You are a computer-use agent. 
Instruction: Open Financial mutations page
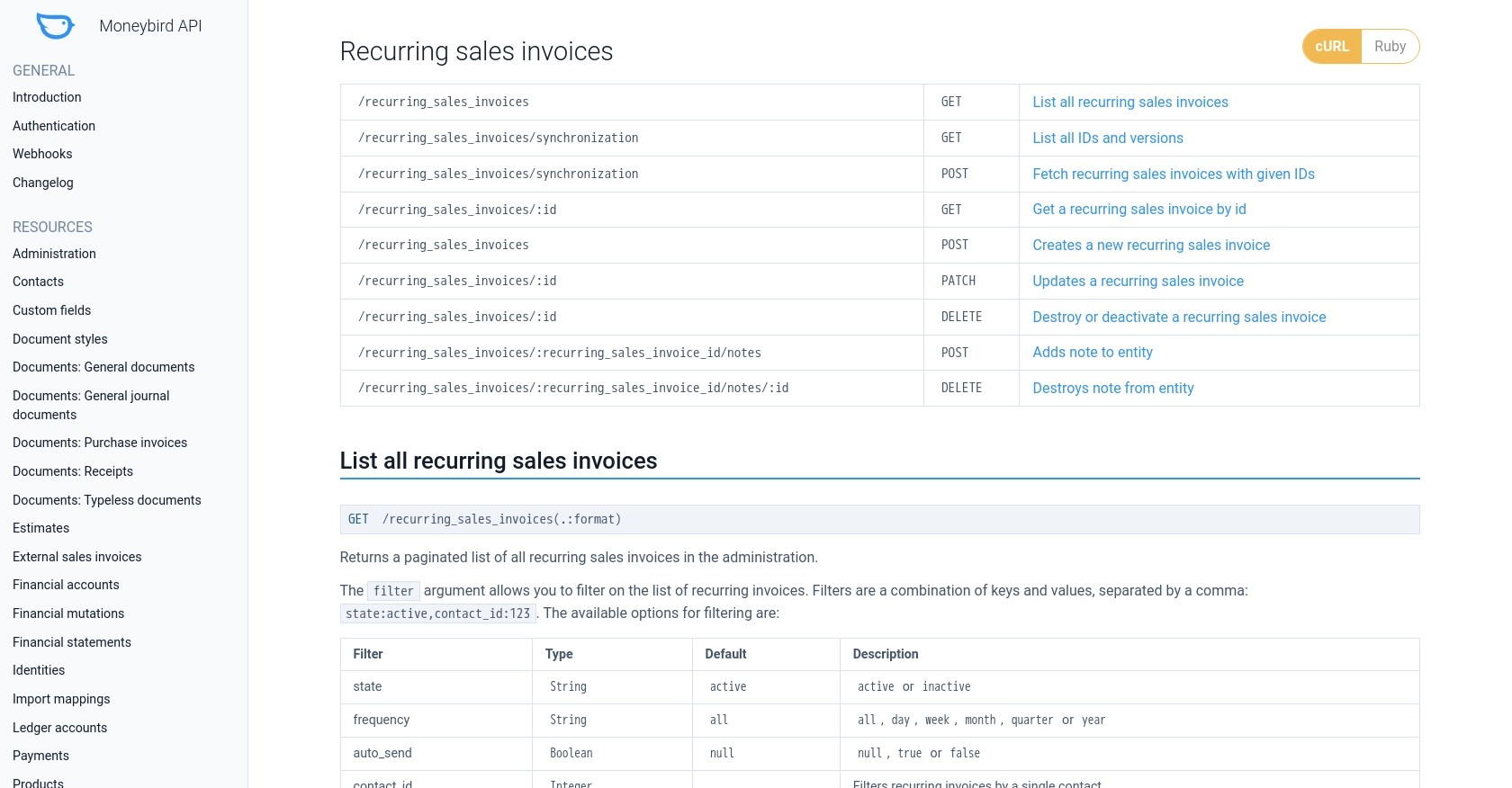(68, 613)
